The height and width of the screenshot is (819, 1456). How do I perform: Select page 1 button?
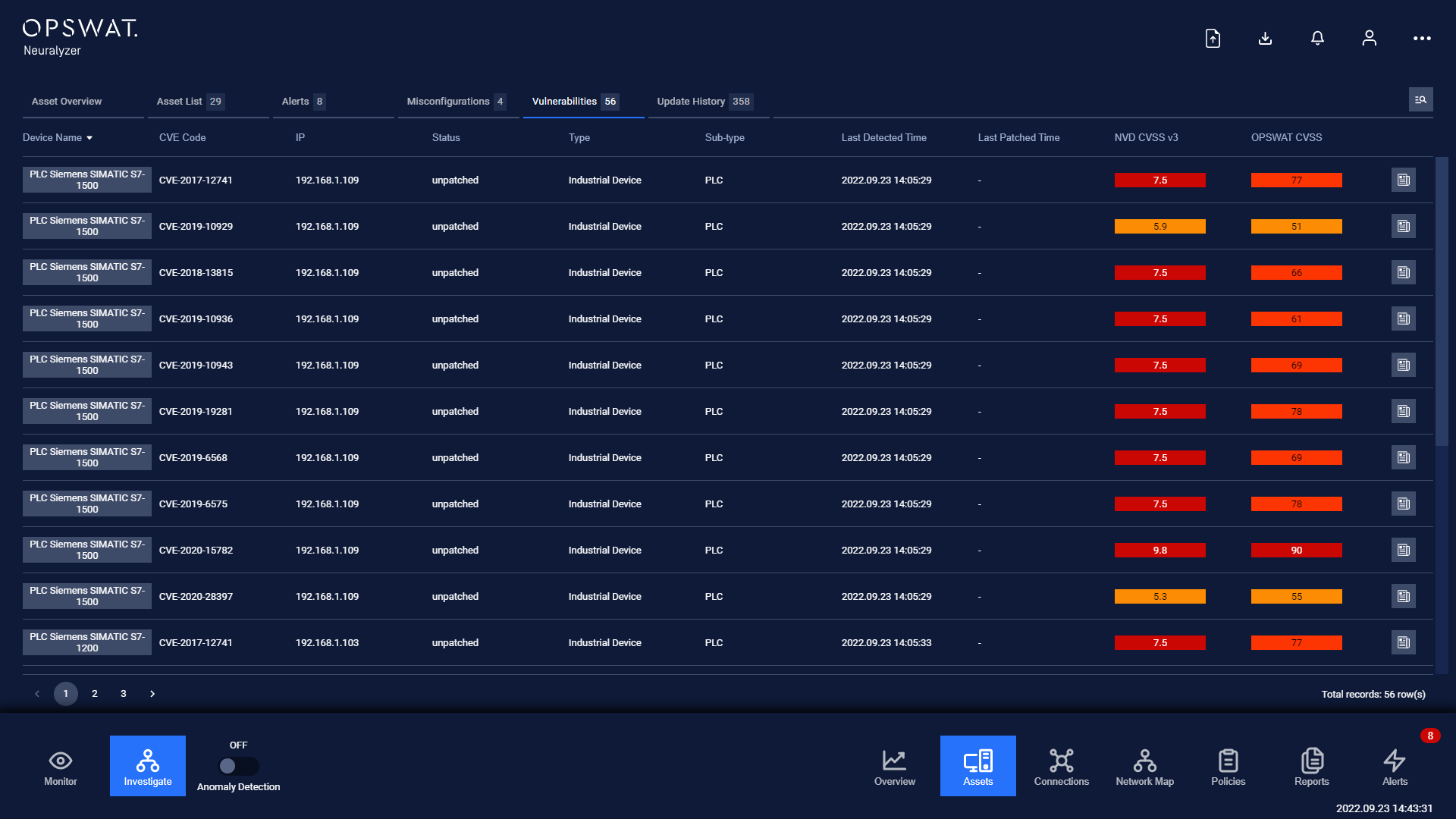coord(66,694)
